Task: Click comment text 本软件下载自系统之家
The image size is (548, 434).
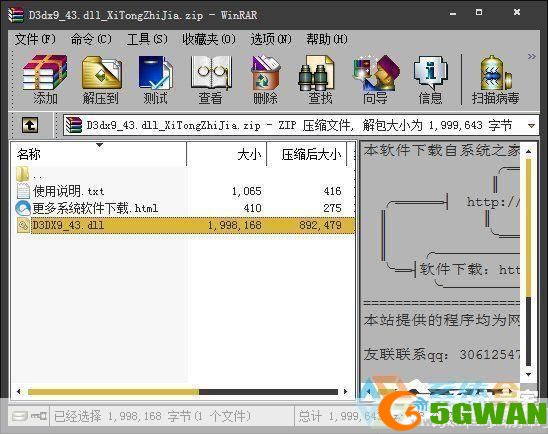Action: 442,151
